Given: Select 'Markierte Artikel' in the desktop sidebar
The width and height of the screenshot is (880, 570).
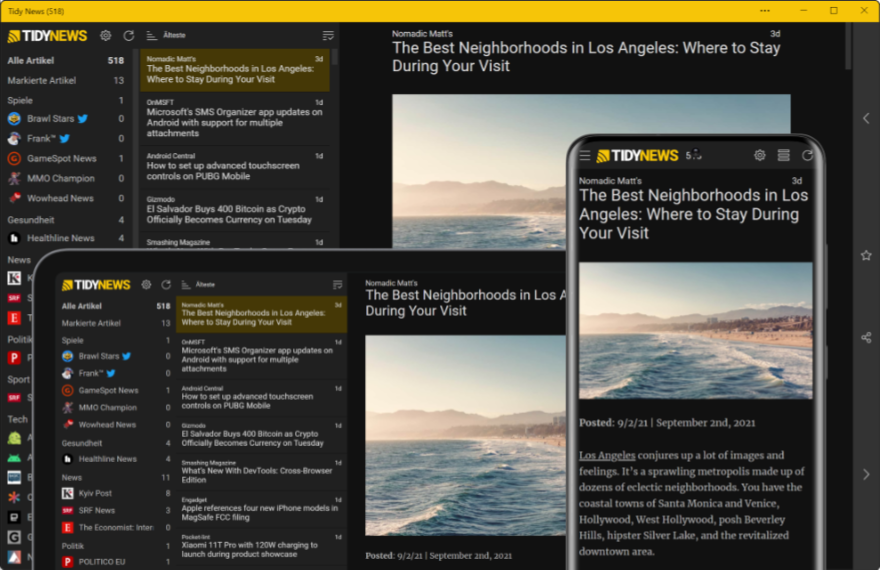Looking at the screenshot, I should (x=42, y=80).
